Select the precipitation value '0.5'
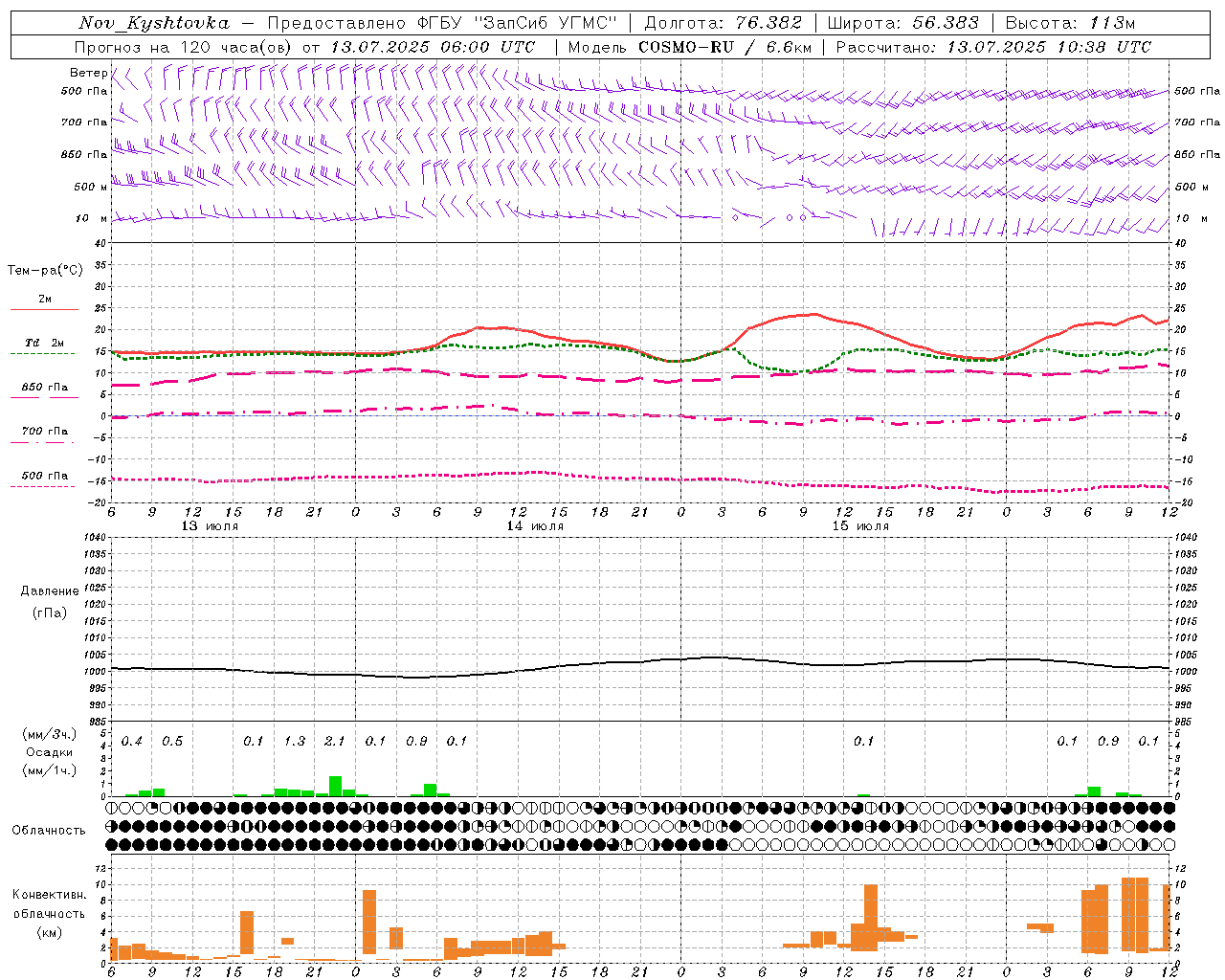Screen dimensions: 1225x980 pyautogui.click(x=172, y=742)
